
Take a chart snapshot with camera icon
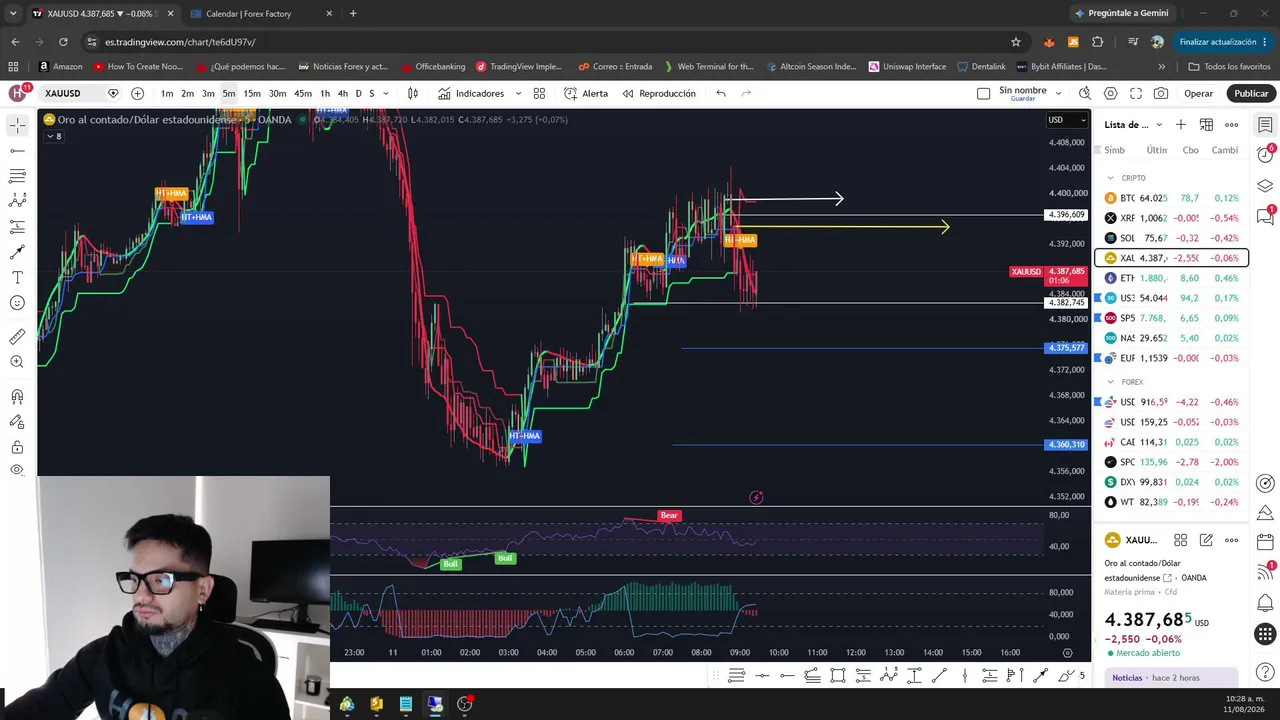click(x=1161, y=93)
